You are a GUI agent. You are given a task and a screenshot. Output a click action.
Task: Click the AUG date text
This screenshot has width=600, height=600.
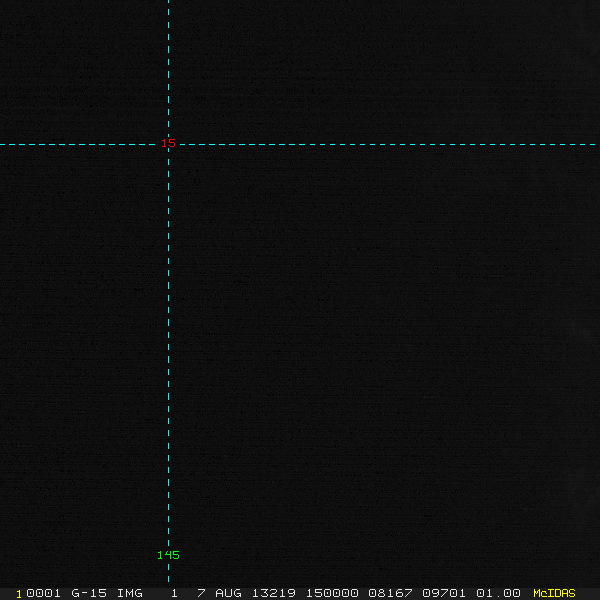tap(228, 593)
